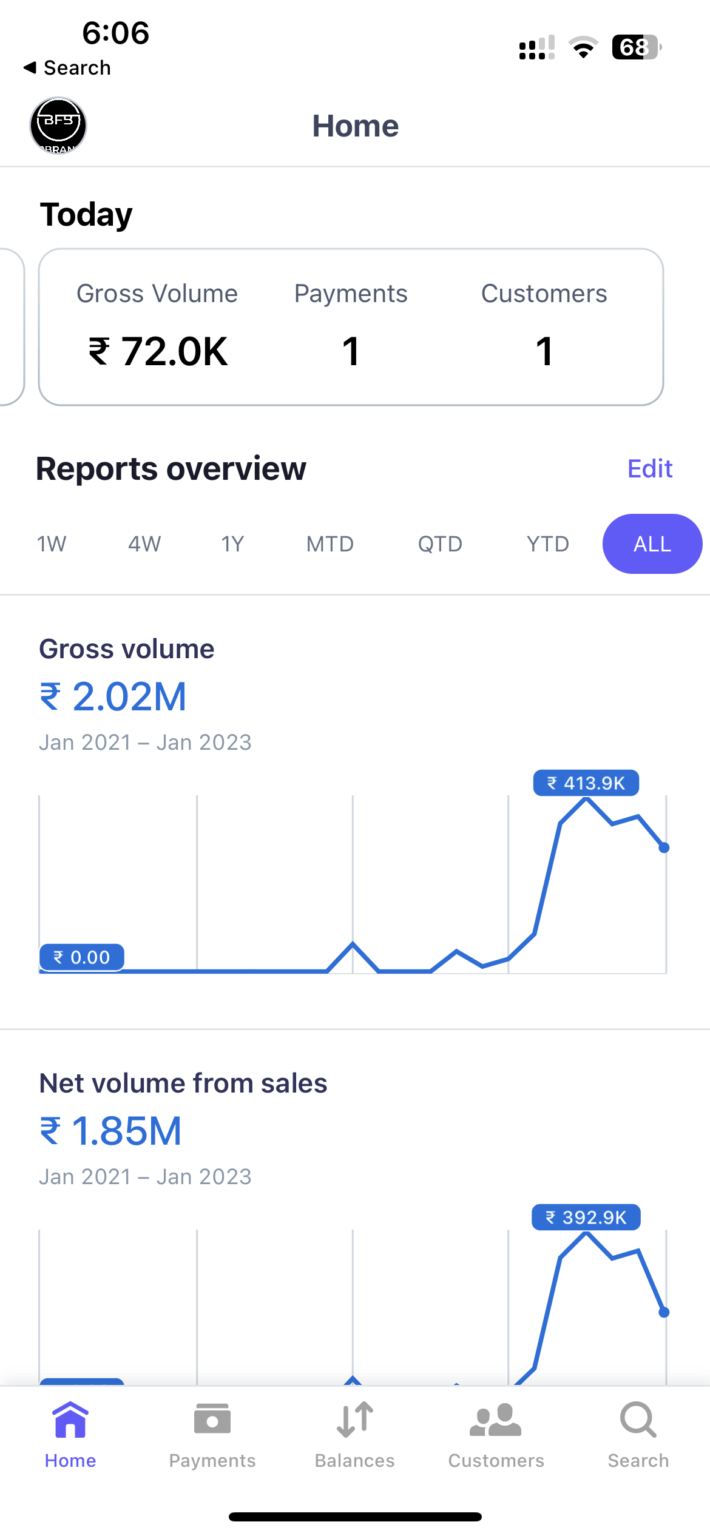Open Balances via the arrows icon

click(354, 1420)
